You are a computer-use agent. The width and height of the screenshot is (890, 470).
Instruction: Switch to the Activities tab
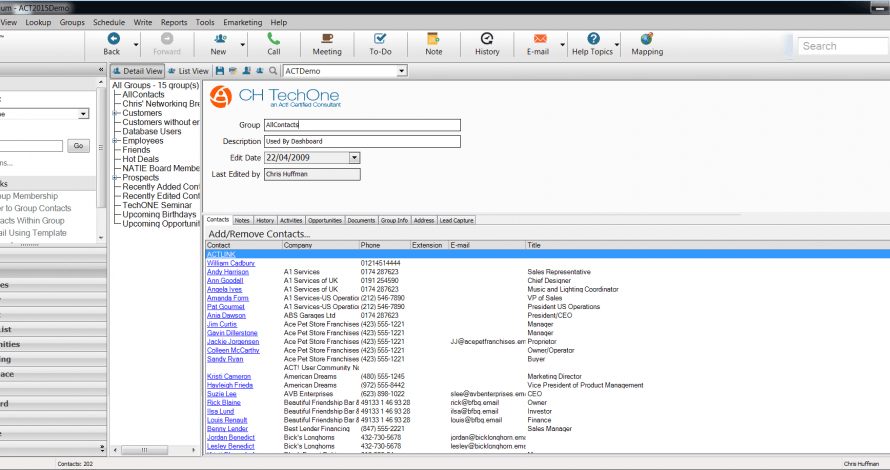pyautogui.click(x=291, y=220)
